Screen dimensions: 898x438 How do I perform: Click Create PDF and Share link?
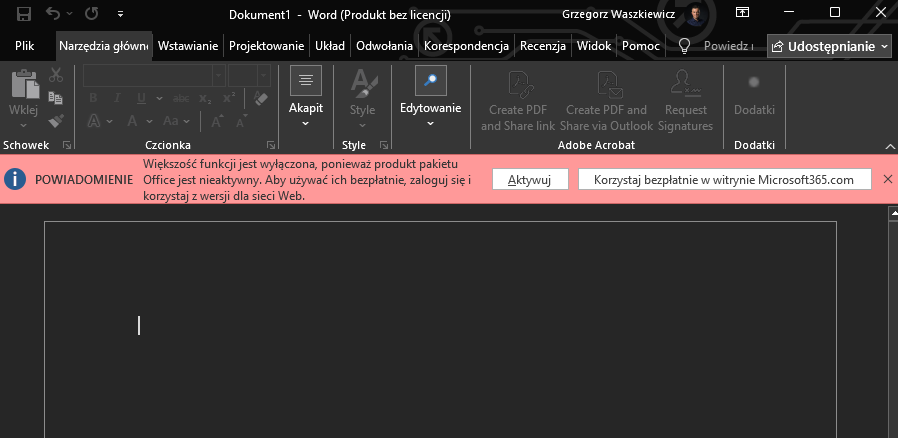[518, 101]
